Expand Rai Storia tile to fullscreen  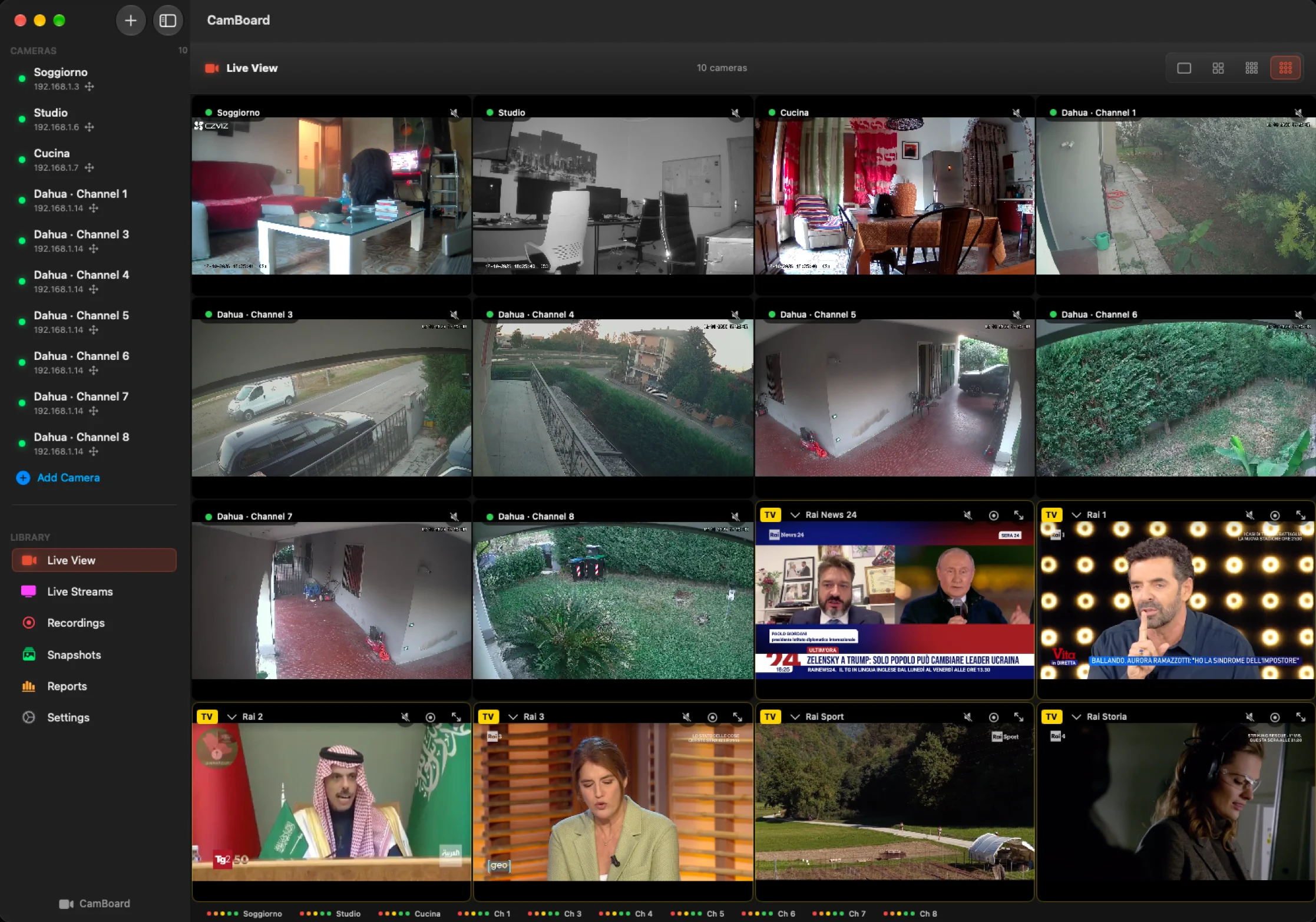click(1300, 718)
